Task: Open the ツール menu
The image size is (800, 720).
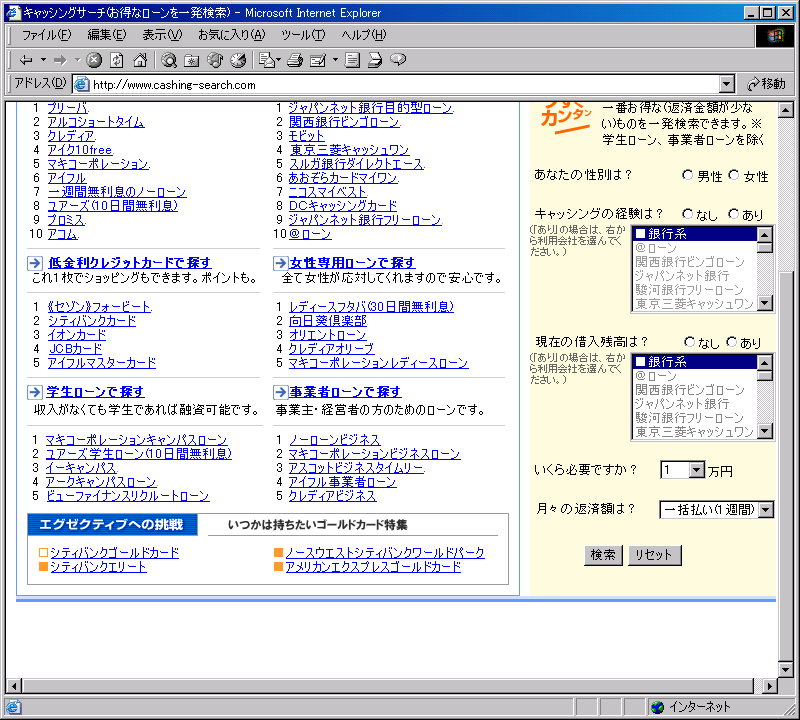Action: tap(303, 35)
